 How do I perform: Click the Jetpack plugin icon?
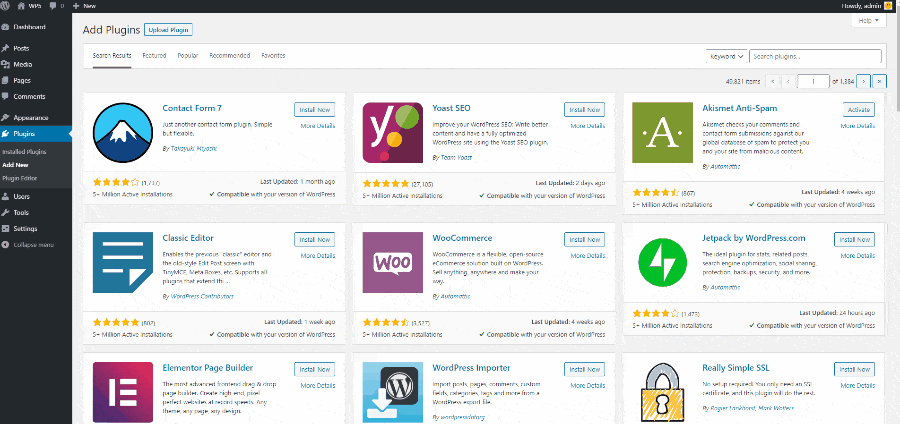662,263
